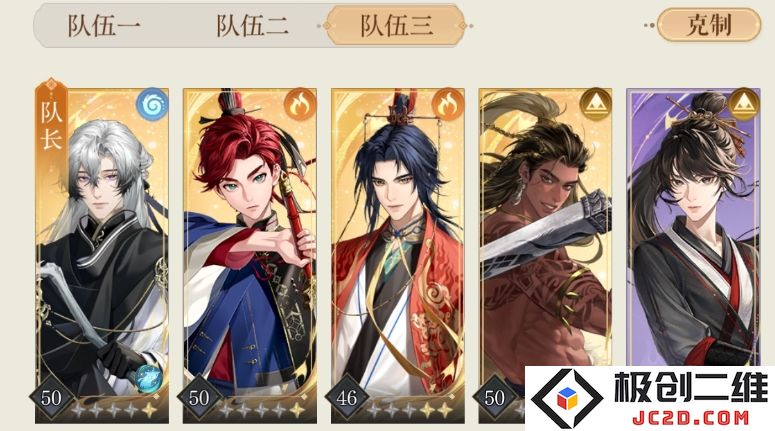Select the tanned swordsman character card
The width and height of the screenshot is (775, 431).
(x=545, y=227)
